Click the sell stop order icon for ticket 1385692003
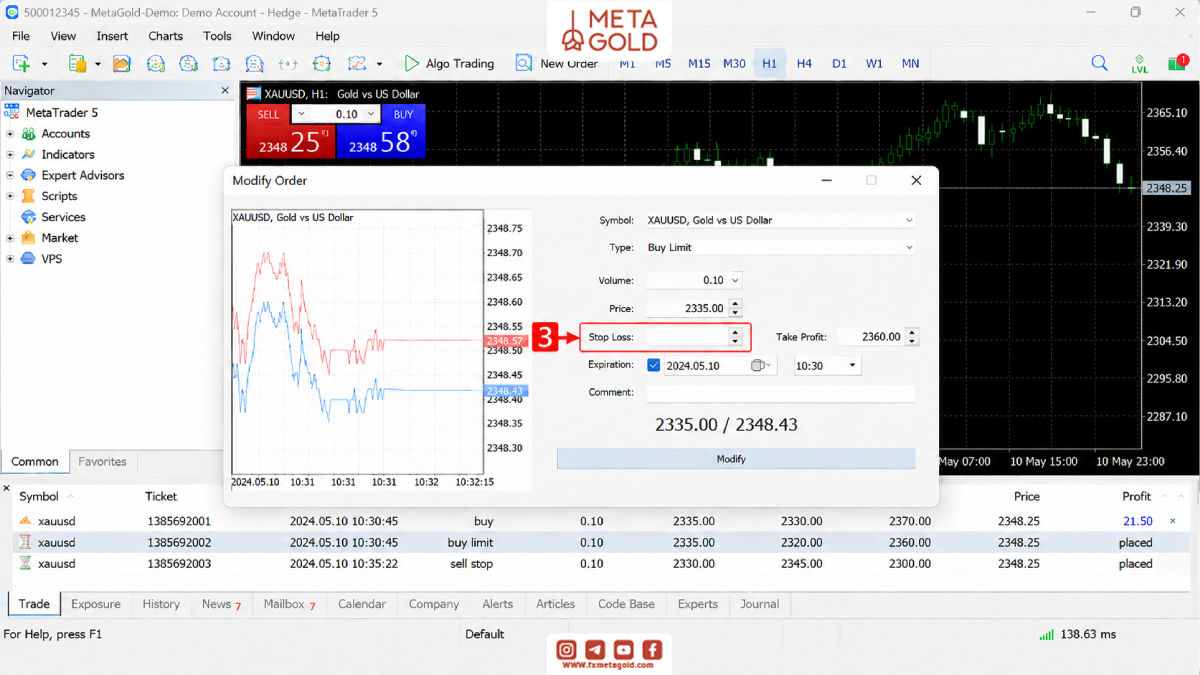Viewport: 1200px width, 675px height. click(26, 563)
